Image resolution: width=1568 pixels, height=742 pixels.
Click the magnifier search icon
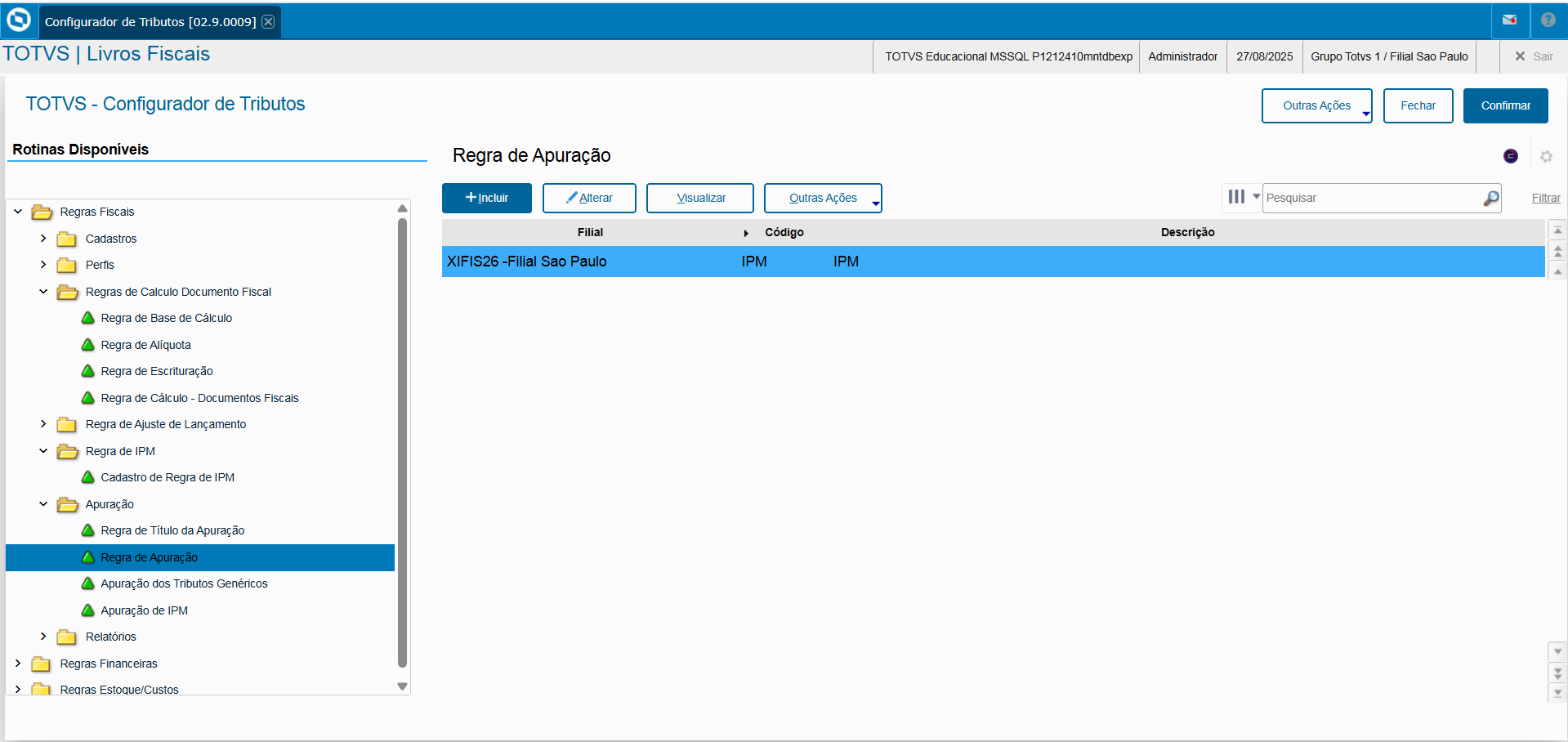point(1491,198)
